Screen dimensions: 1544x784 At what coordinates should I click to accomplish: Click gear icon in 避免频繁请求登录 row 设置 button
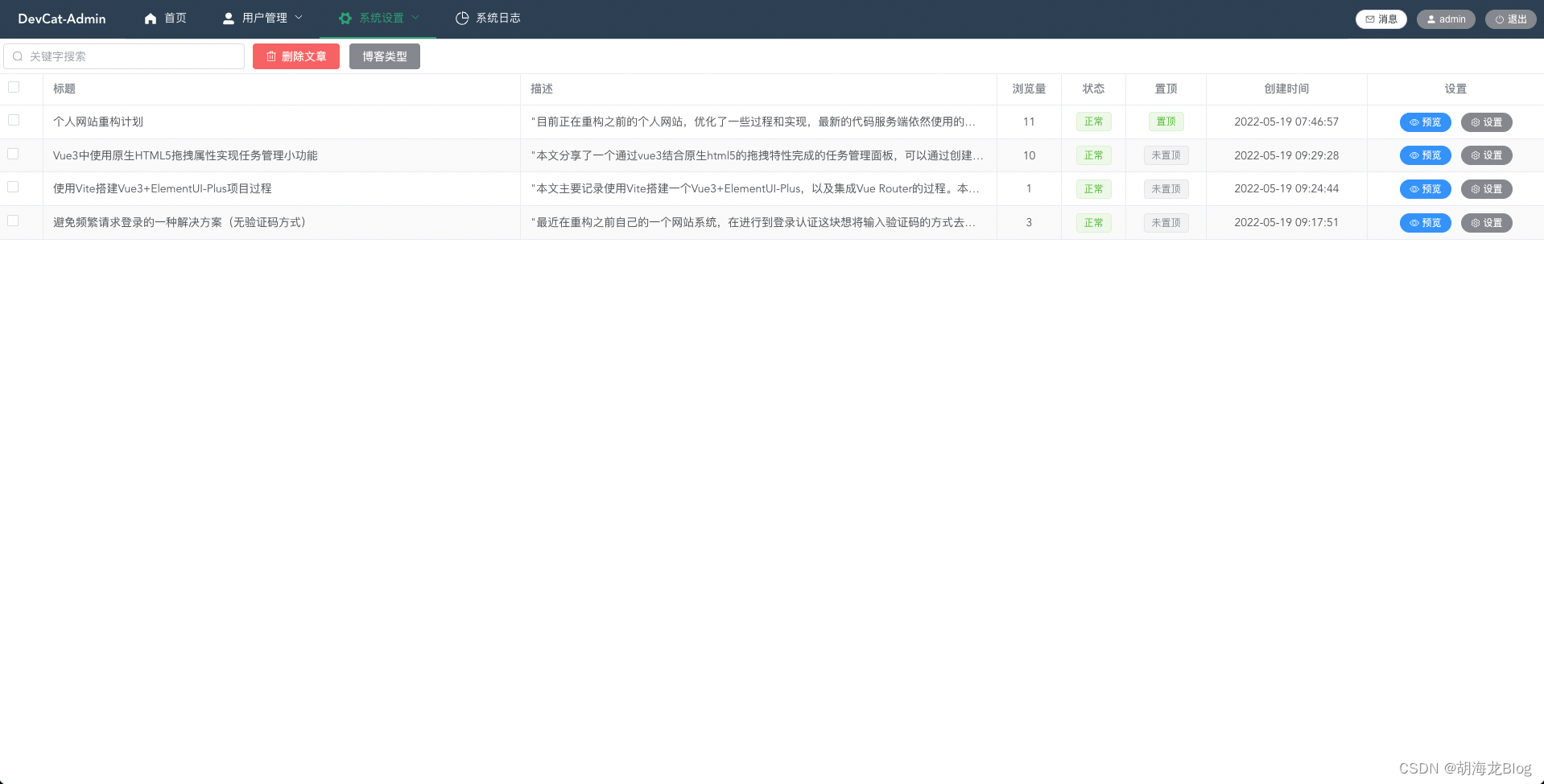[x=1476, y=223]
